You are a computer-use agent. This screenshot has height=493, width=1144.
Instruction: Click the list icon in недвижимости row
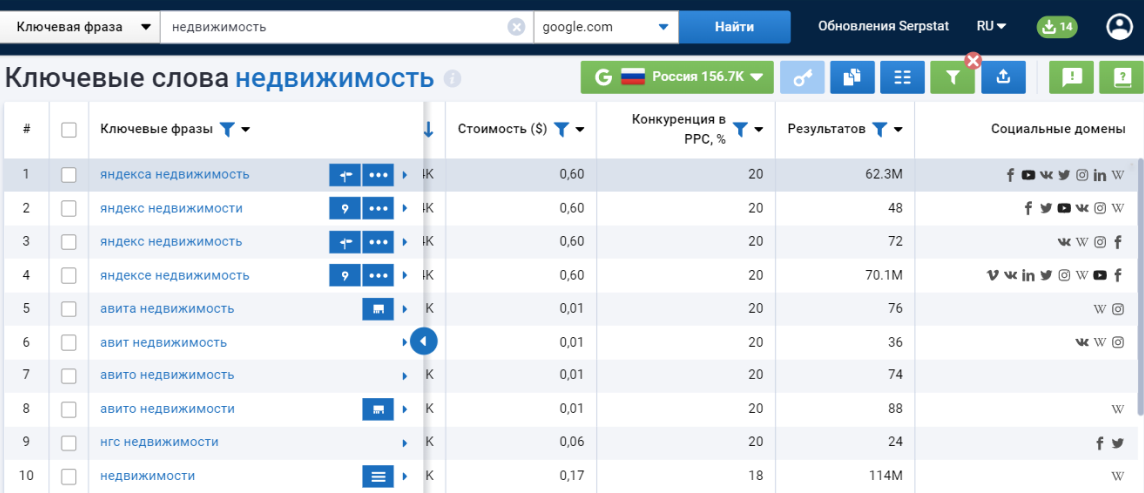point(378,477)
